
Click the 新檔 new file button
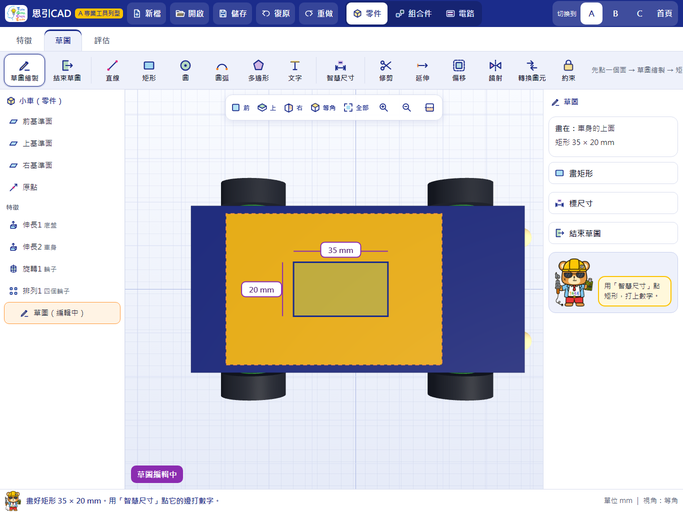[147, 14]
